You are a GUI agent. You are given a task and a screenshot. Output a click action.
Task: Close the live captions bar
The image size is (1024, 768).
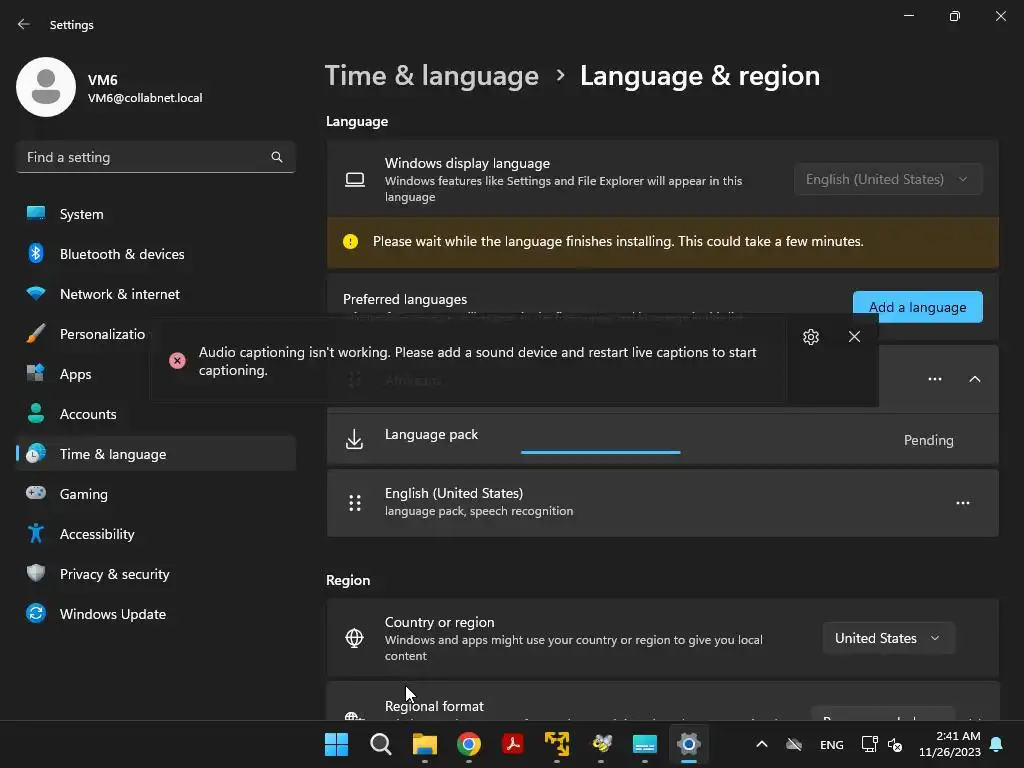point(854,337)
